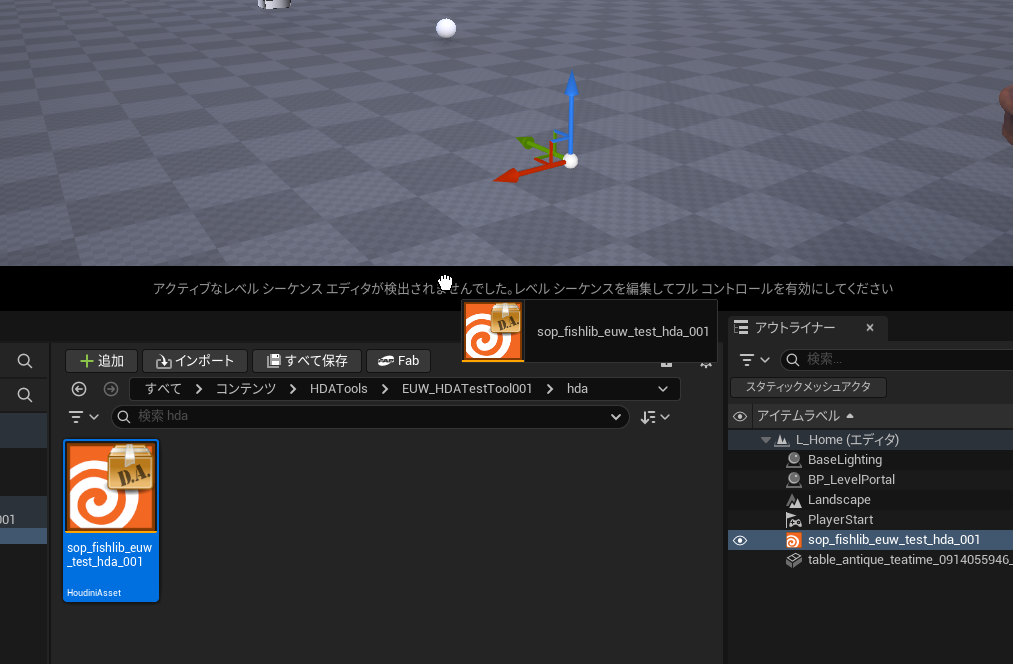Click the upper left sidebar search icon
1013x664 pixels.
click(x=25, y=361)
